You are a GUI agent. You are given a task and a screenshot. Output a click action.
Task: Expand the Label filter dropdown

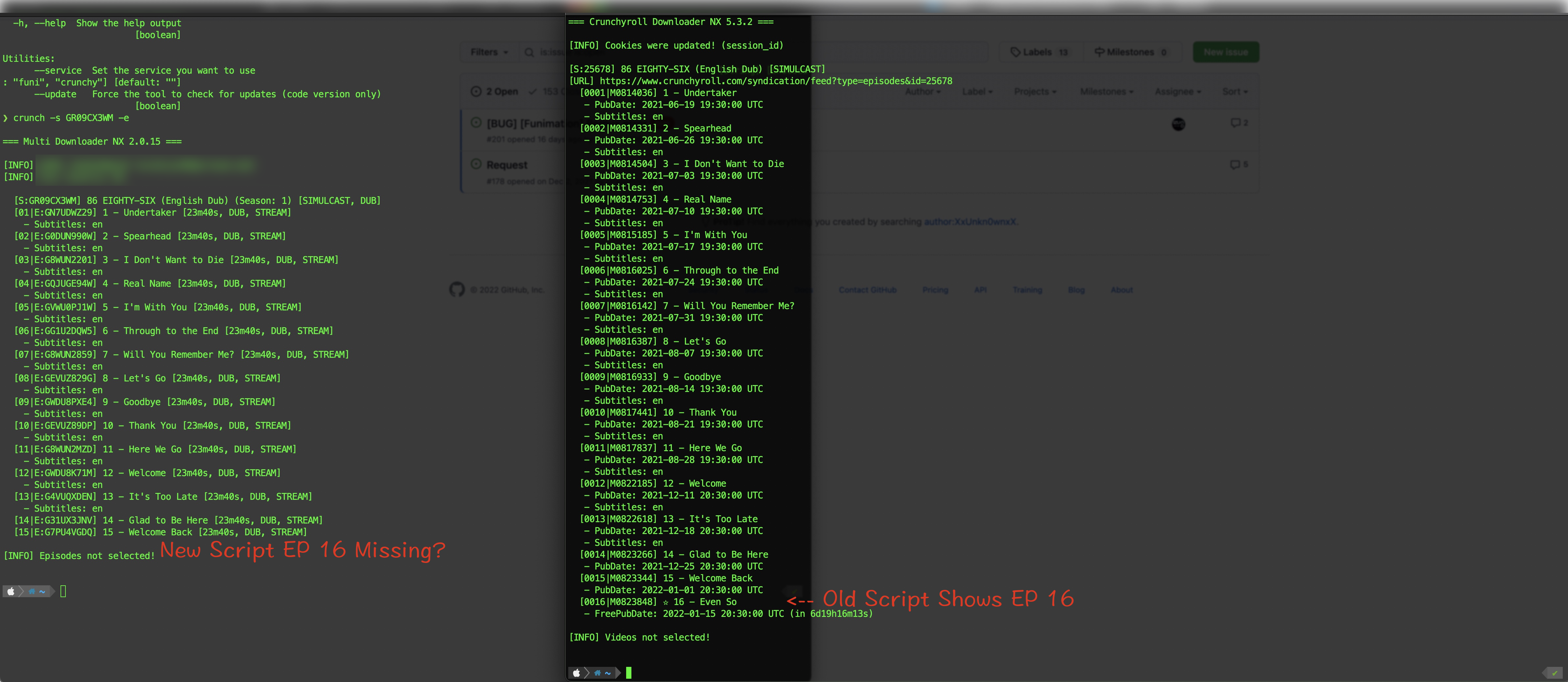pos(977,92)
